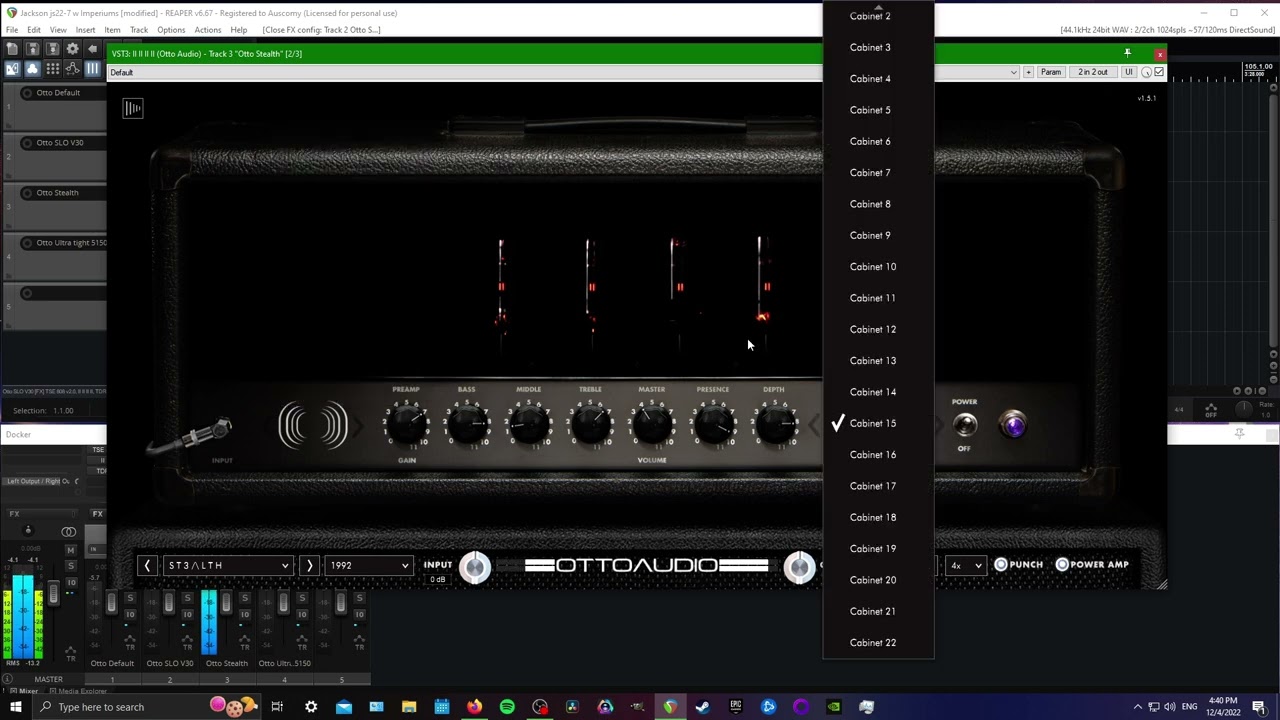Click the New project toolbar icon
The width and height of the screenshot is (1280, 720).
tap(12, 49)
